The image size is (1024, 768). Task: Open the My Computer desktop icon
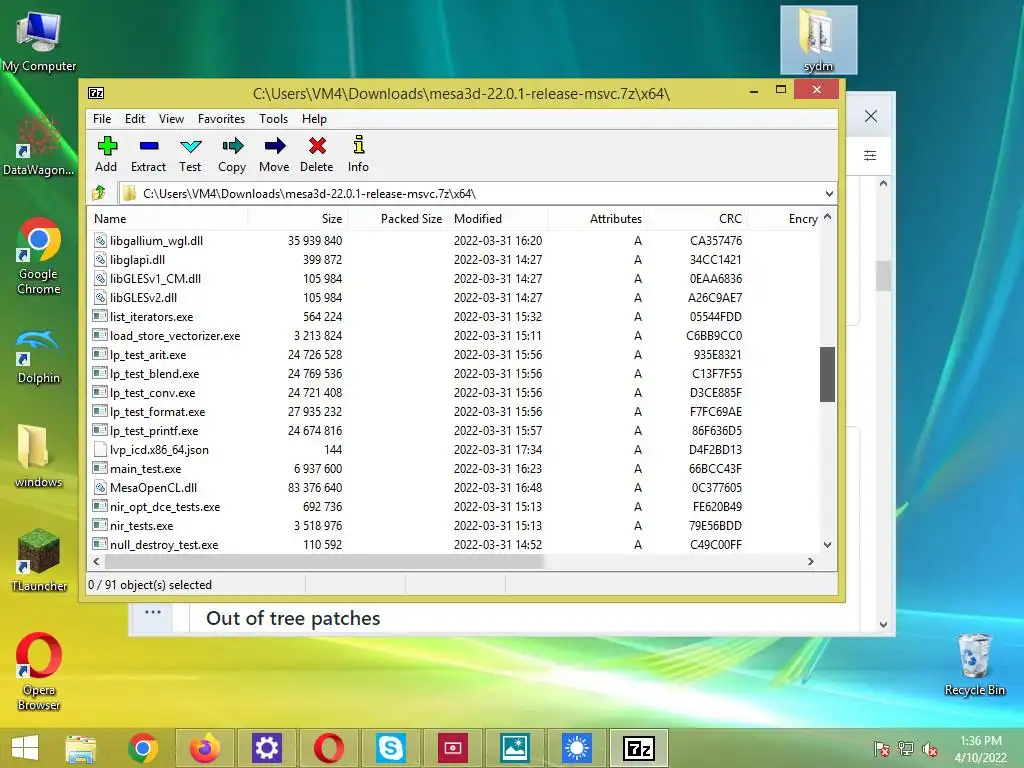pyautogui.click(x=39, y=41)
